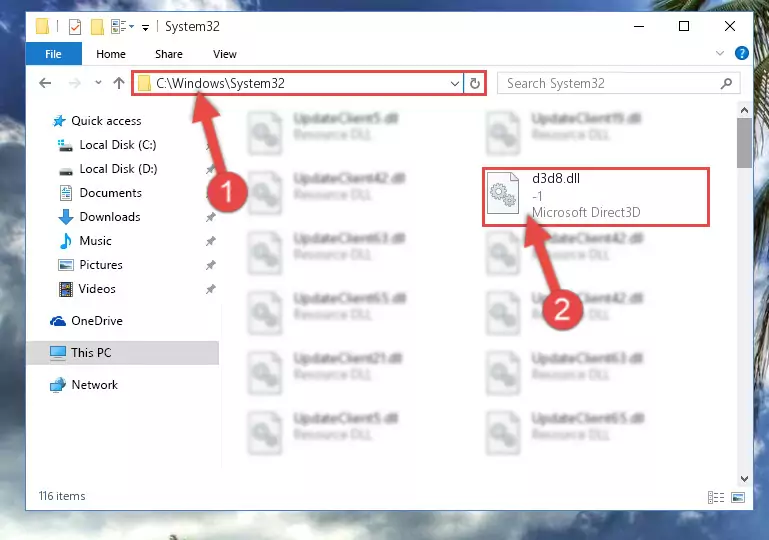This screenshot has width=769, height=540.
Task: Click the Pictures landscape icon
Action: click(66, 265)
